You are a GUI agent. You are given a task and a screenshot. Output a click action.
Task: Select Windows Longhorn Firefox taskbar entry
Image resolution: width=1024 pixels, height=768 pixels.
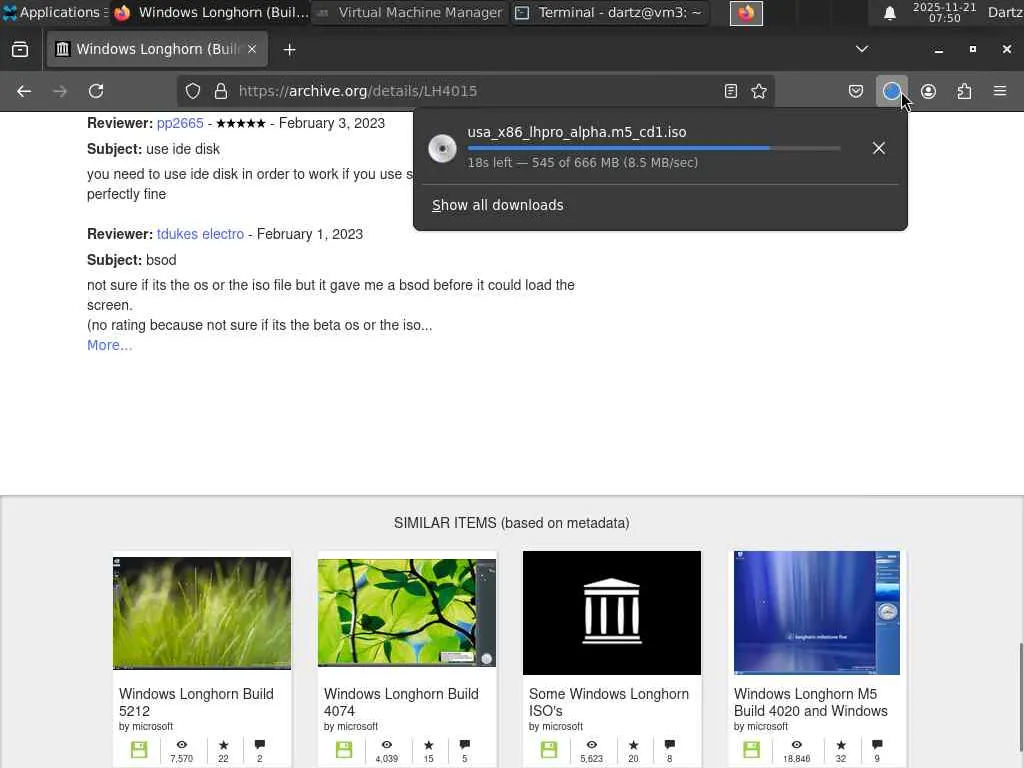click(210, 12)
